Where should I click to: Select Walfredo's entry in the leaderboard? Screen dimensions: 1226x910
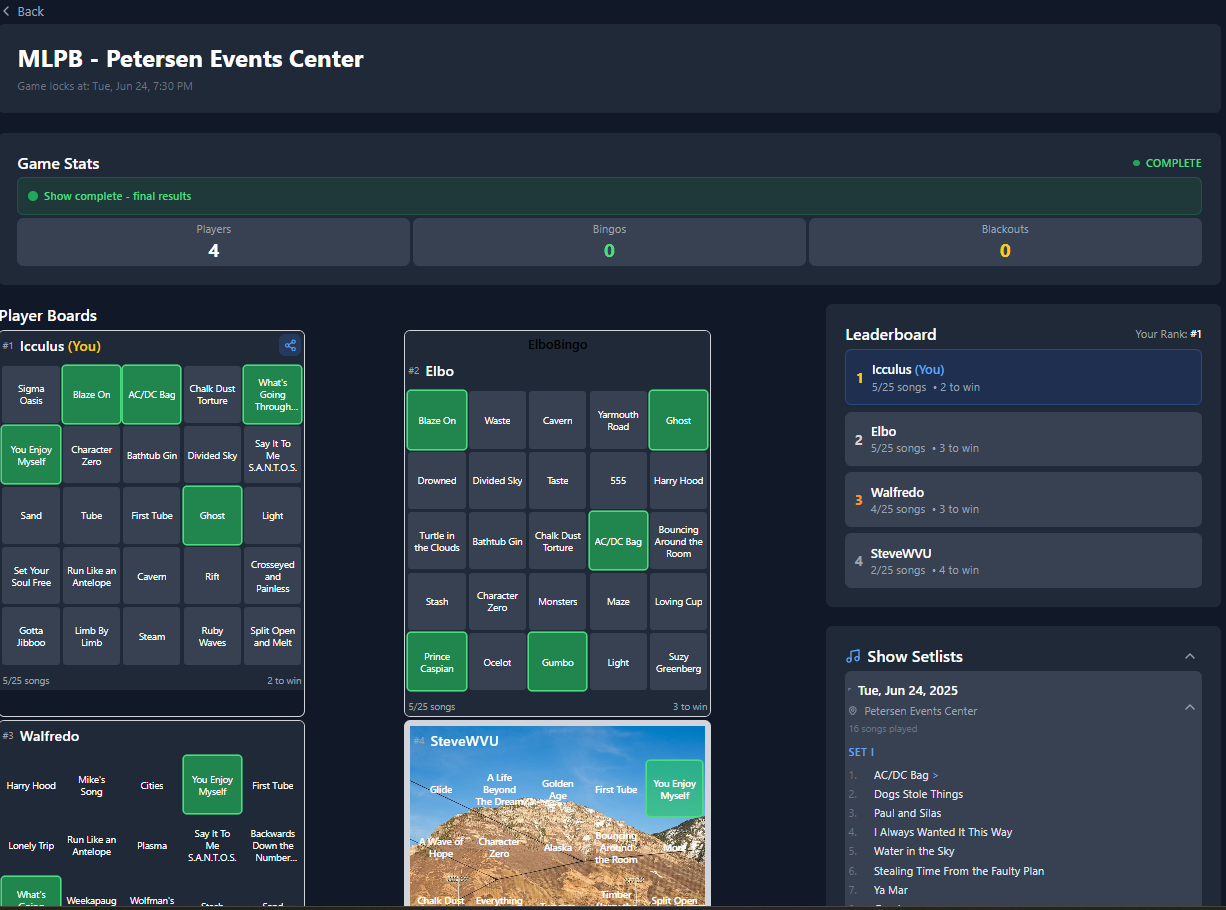pos(1022,499)
